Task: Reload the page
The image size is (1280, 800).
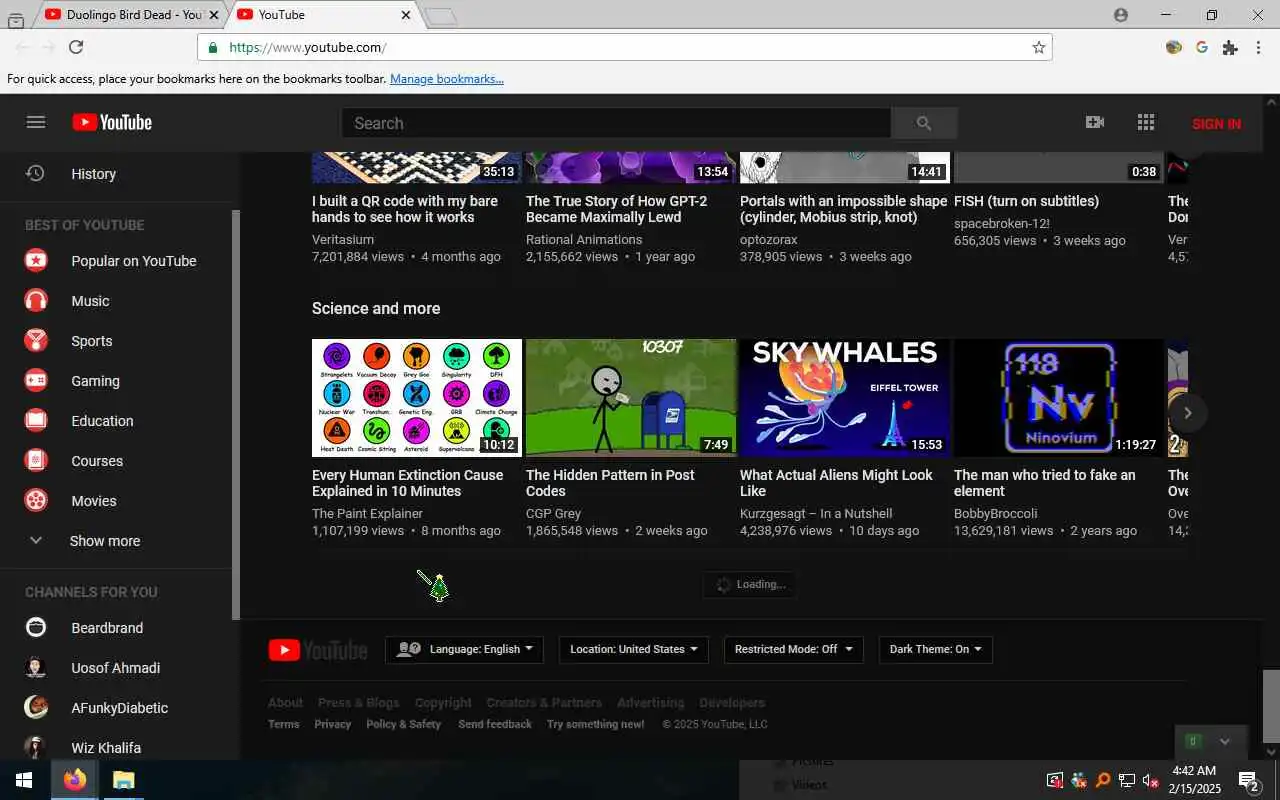Action: click(x=76, y=47)
